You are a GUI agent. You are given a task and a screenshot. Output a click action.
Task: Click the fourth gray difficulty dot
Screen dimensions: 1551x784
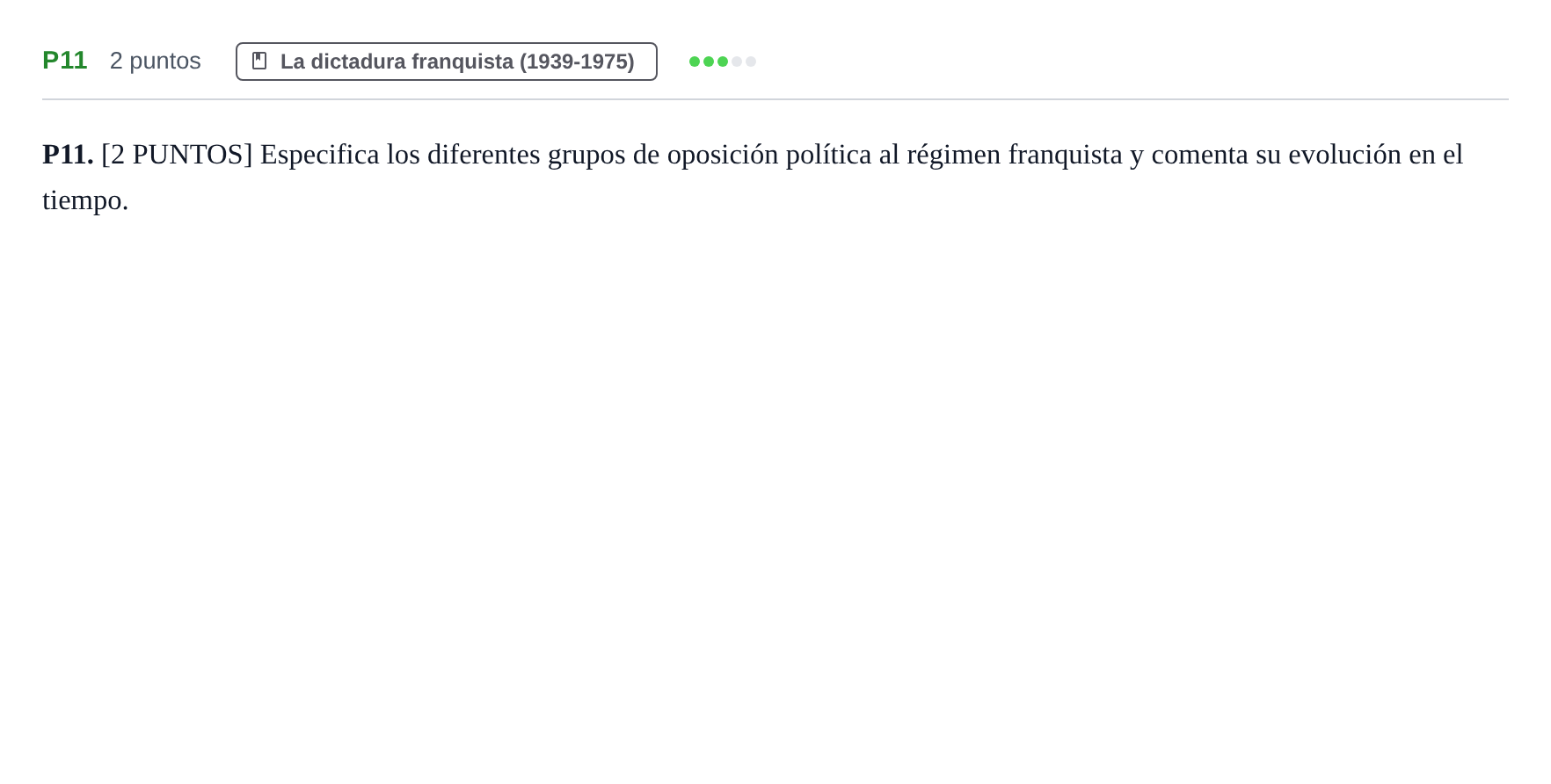(737, 62)
